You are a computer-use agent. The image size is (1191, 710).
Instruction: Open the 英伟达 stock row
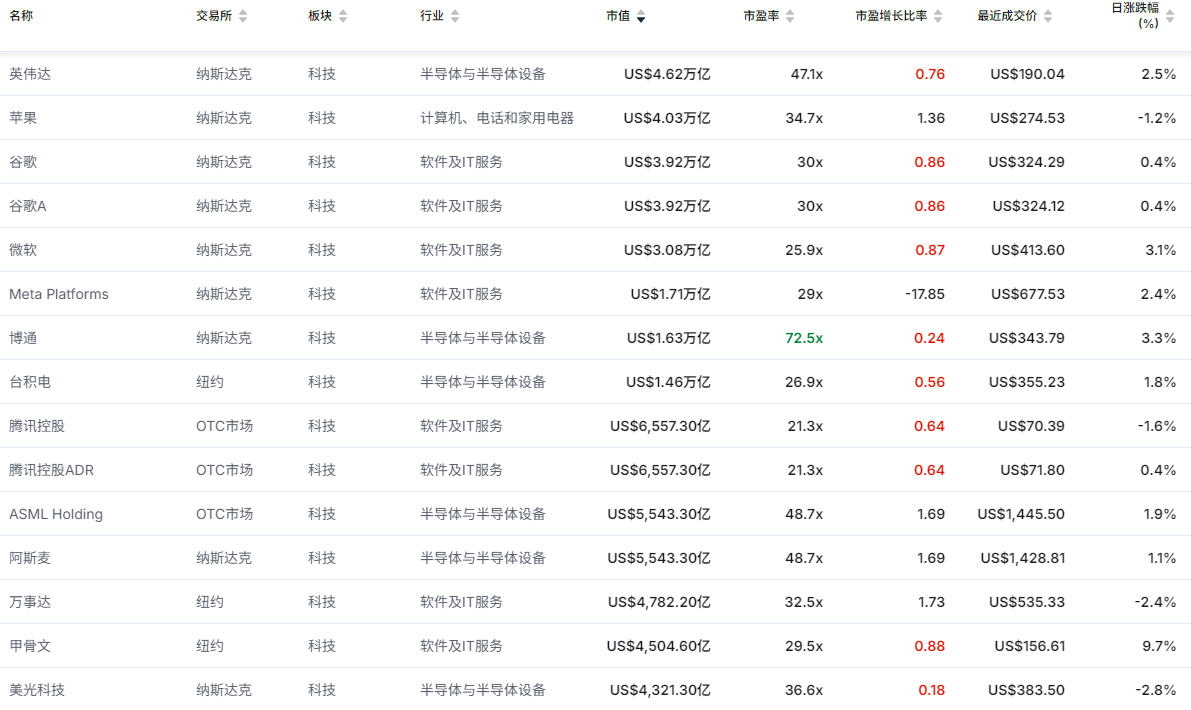tap(30, 74)
